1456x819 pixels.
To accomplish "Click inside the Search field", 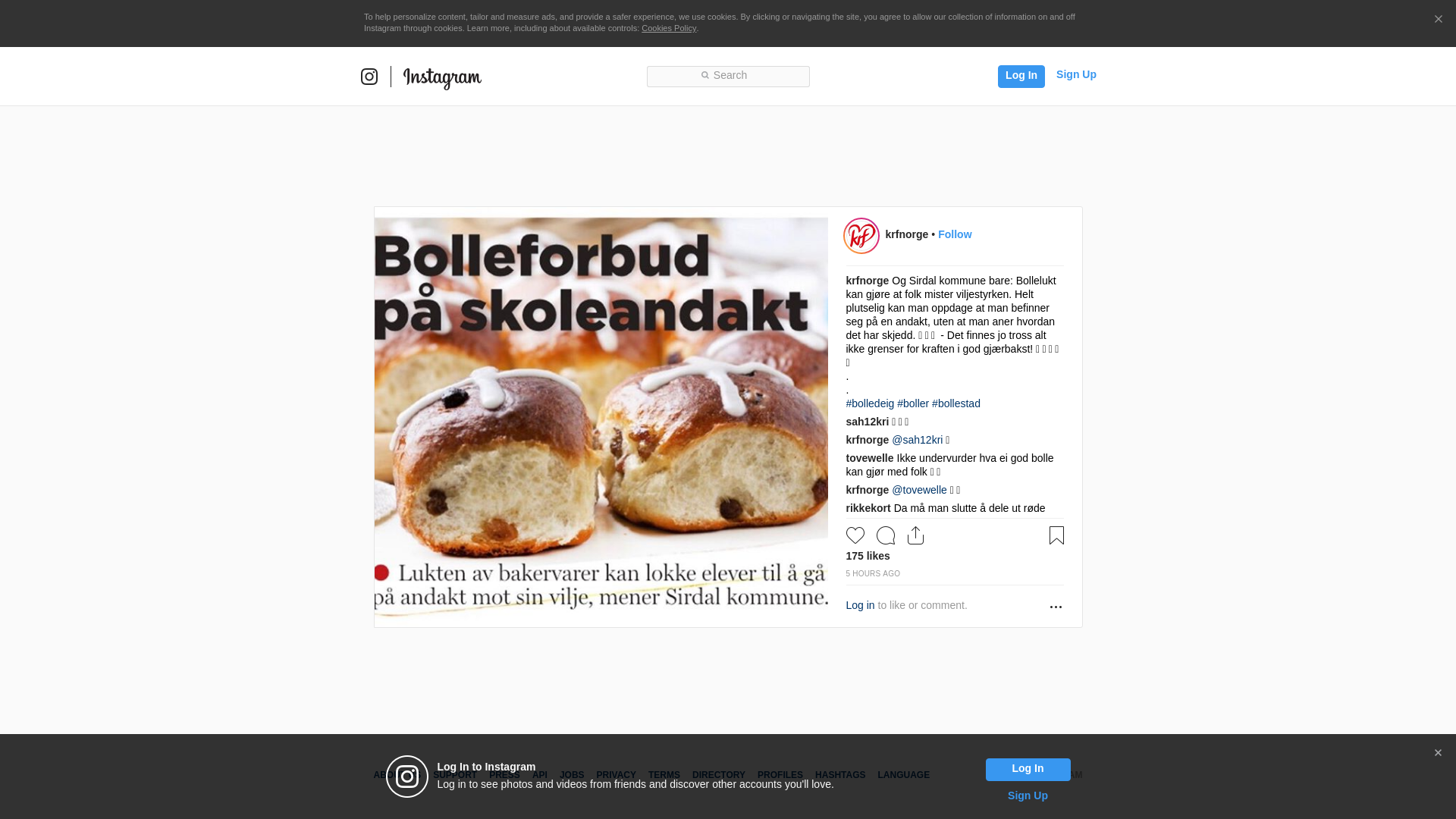I will pyautogui.click(x=728, y=77).
